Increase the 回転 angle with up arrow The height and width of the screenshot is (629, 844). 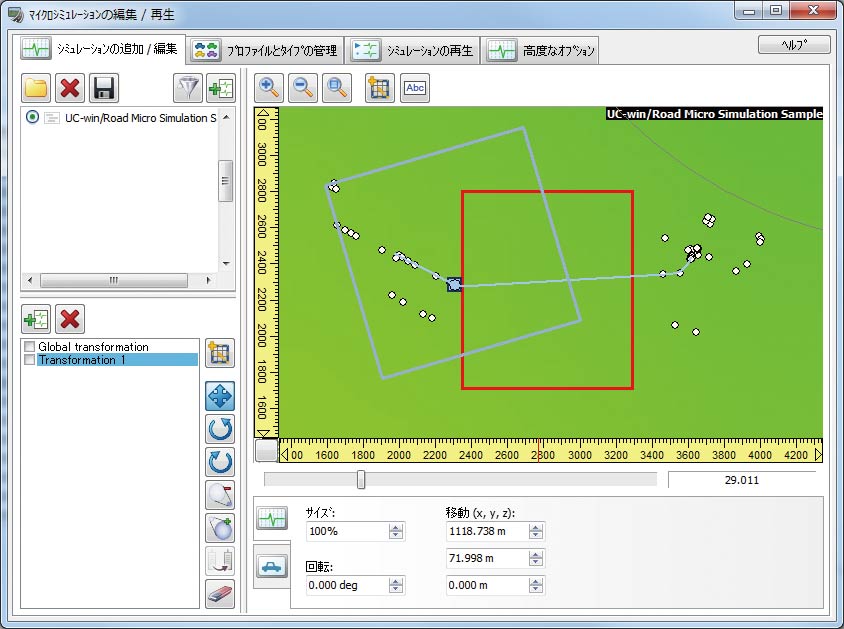click(x=396, y=581)
